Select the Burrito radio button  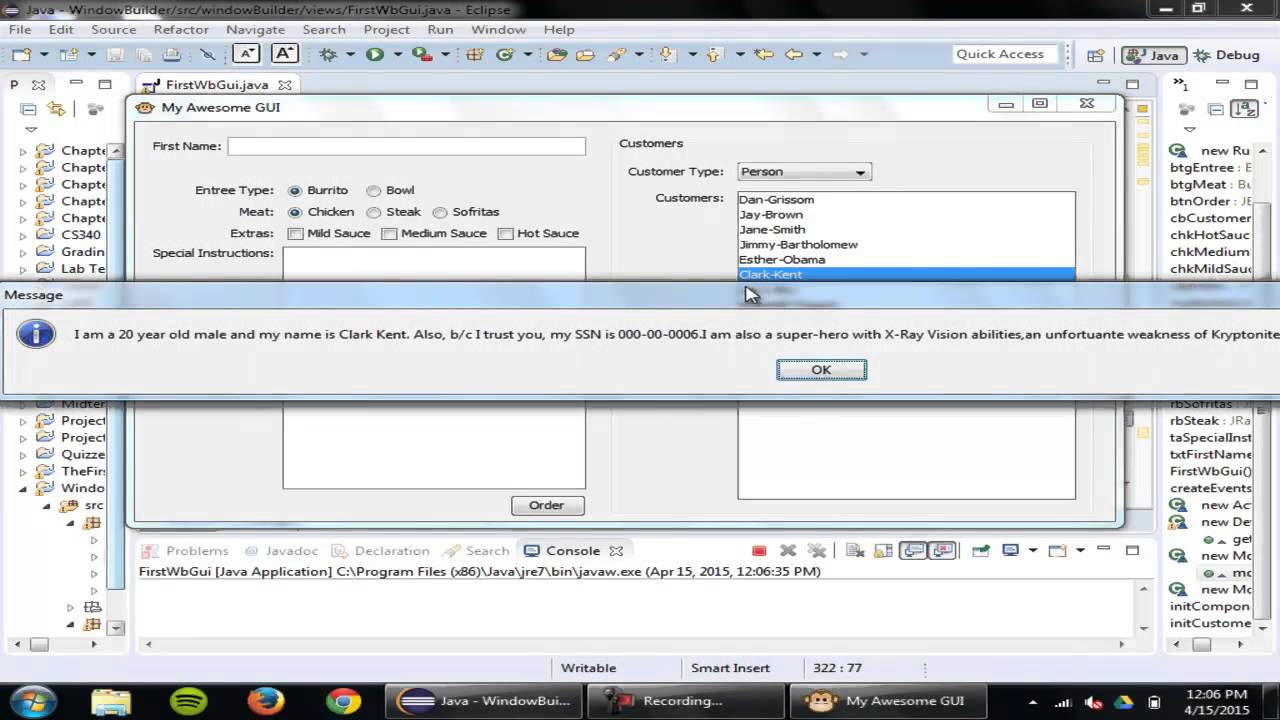[x=295, y=190]
